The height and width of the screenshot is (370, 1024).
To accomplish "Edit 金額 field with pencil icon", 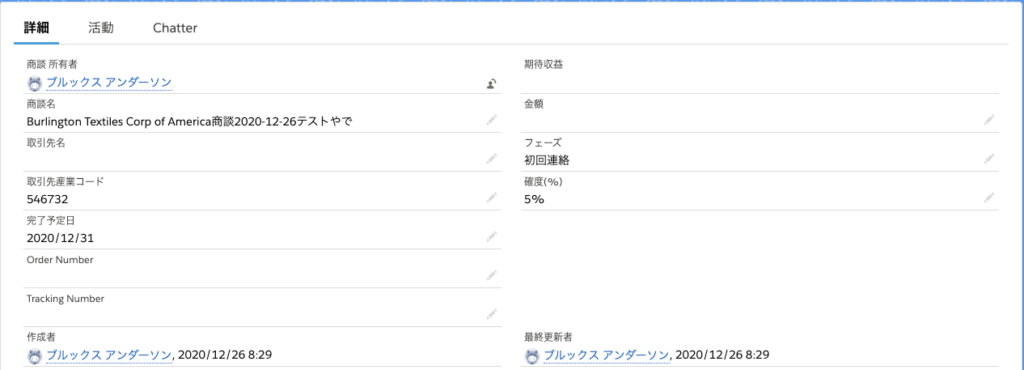I will pyautogui.click(x=989, y=119).
